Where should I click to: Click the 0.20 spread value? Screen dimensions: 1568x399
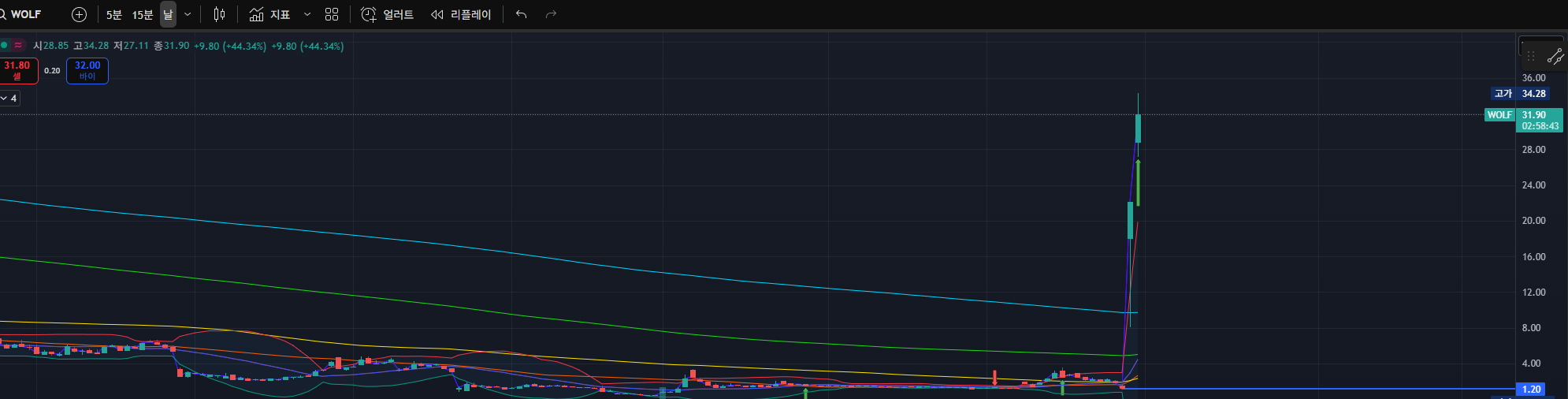[52, 70]
